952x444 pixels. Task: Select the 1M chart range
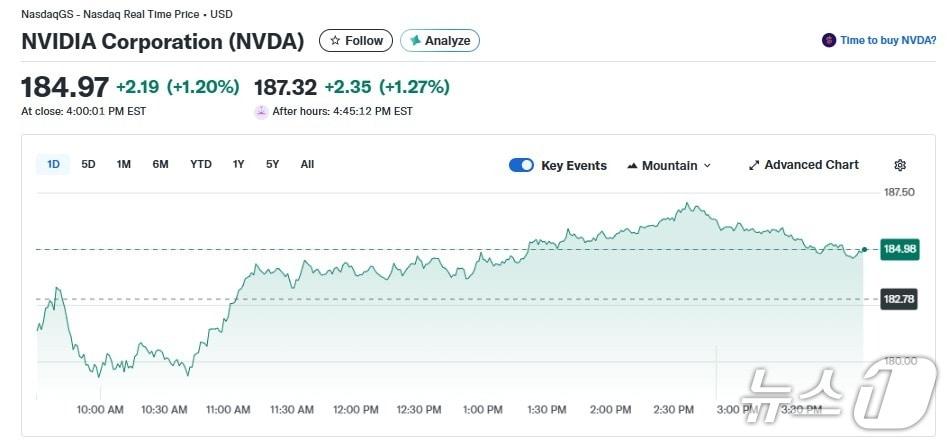[123, 165]
